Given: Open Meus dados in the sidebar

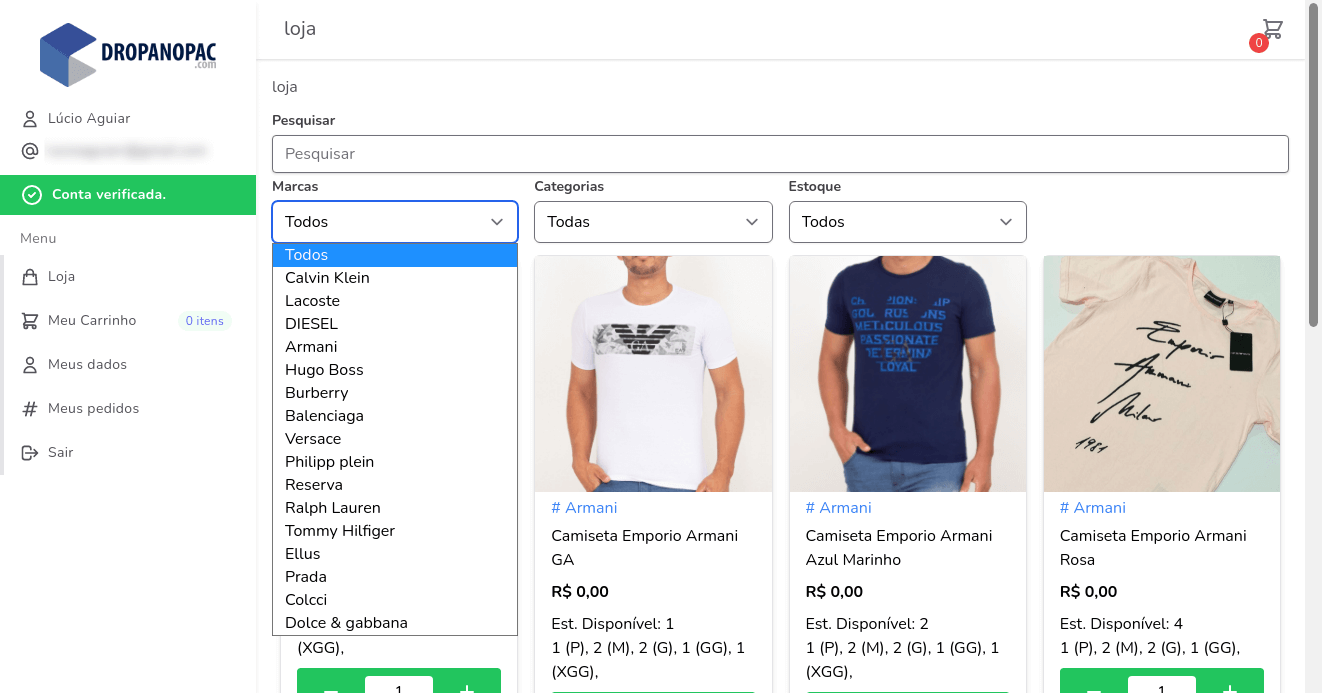Looking at the screenshot, I should 87,365.
